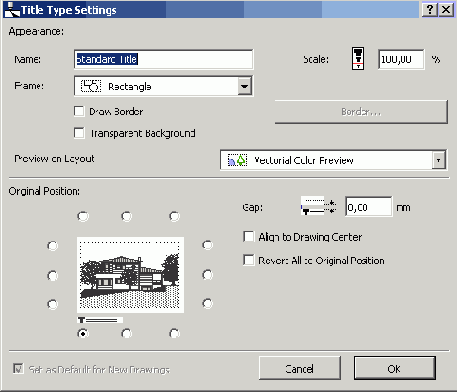Select the left side lower position radio

point(53,304)
